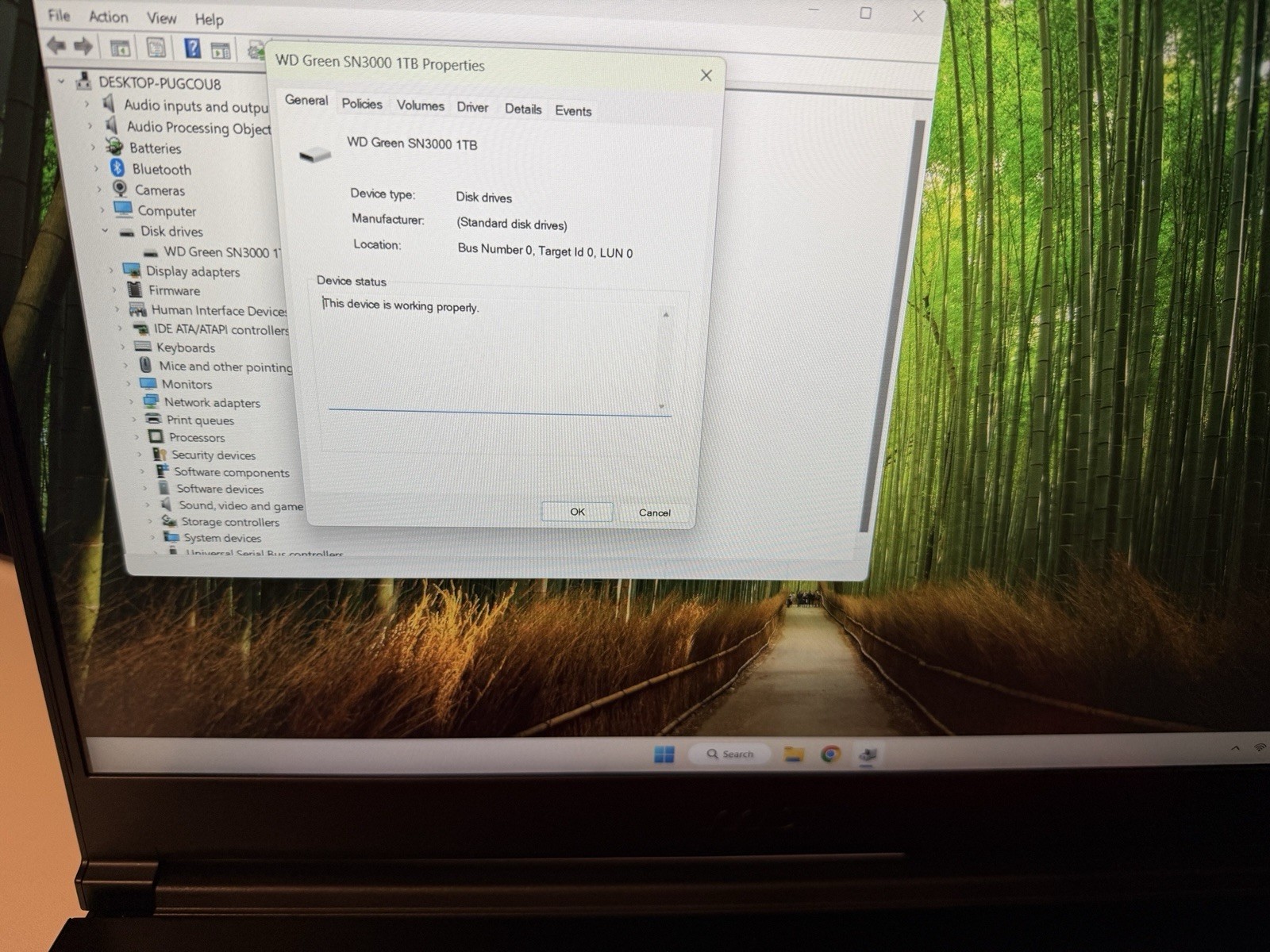The width and height of the screenshot is (1270, 952).
Task: Click Cancel in the Properties dialog
Action: pyautogui.click(x=655, y=512)
